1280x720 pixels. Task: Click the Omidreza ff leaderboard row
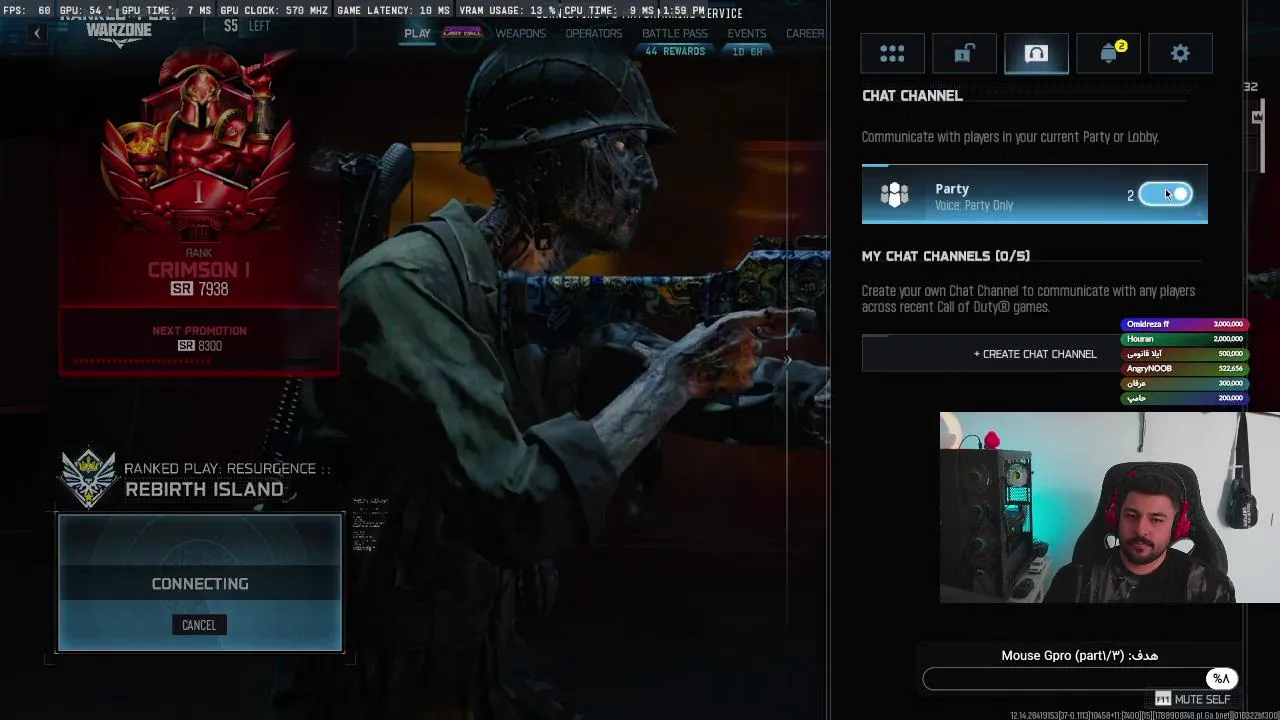(x=1185, y=324)
